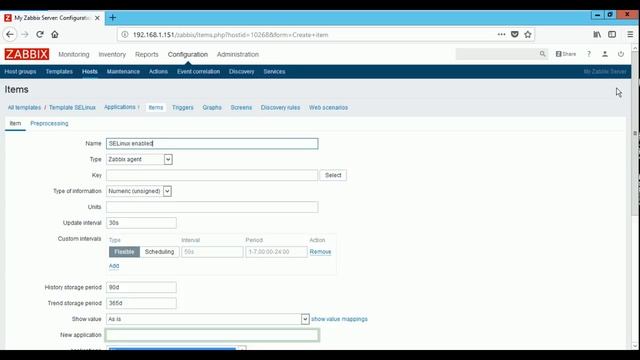Image resolution: width=640 pixels, height=360 pixels.
Task: Click the New application field
Action: click(212, 335)
